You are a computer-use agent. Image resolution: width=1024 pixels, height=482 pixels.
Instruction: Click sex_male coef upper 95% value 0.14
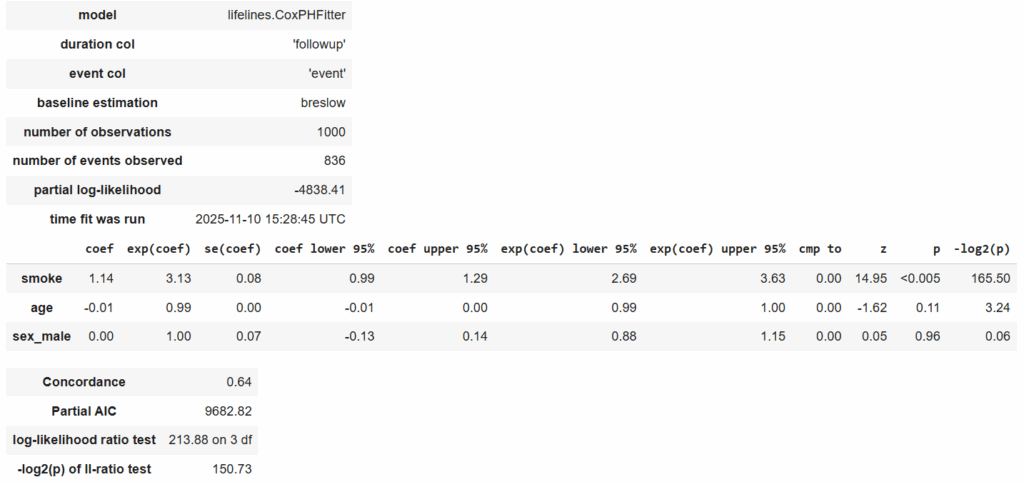point(475,336)
